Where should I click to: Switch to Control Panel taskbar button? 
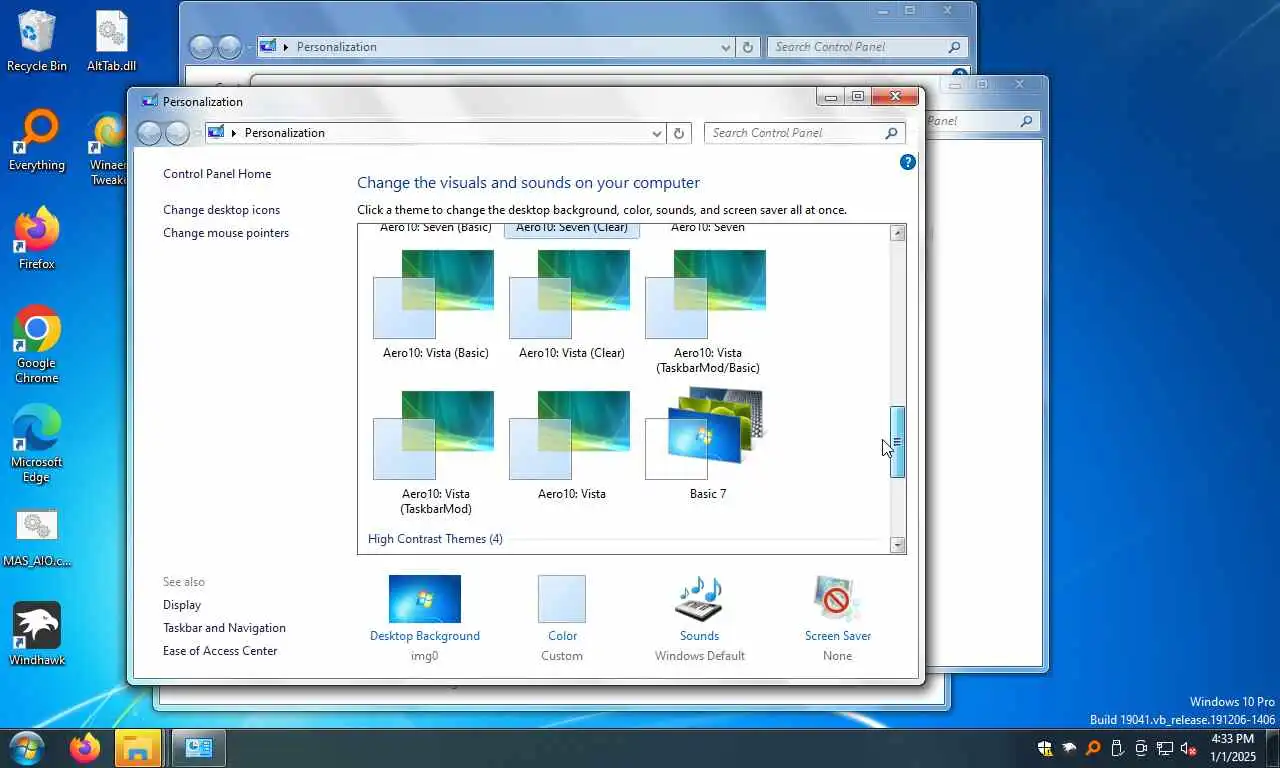198,748
